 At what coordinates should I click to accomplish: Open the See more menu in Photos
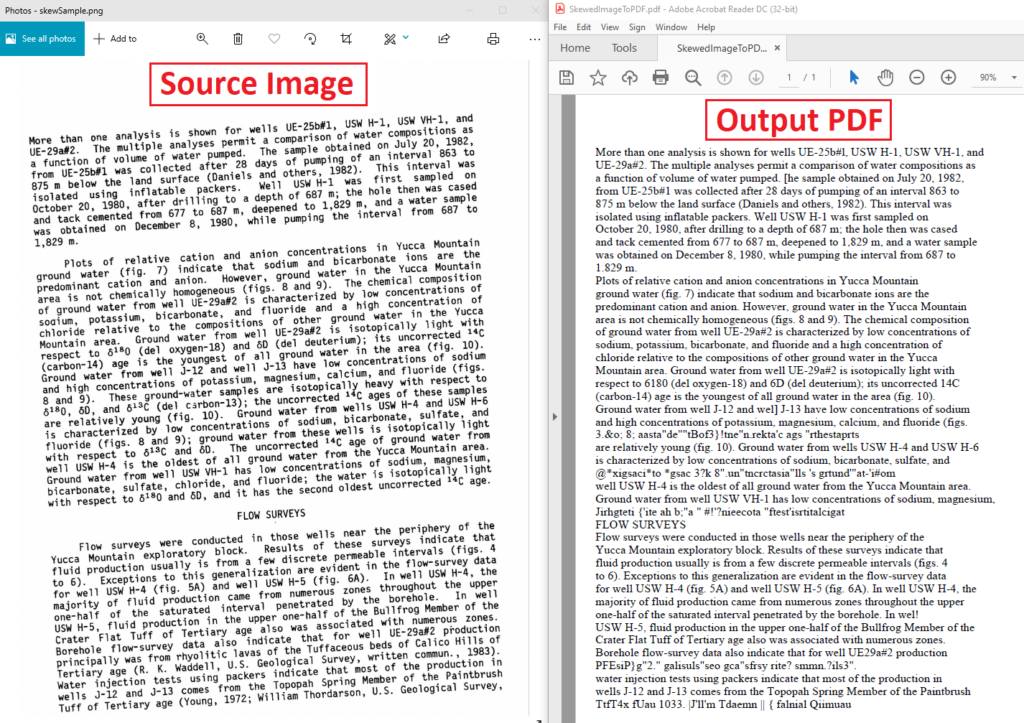(x=535, y=37)
